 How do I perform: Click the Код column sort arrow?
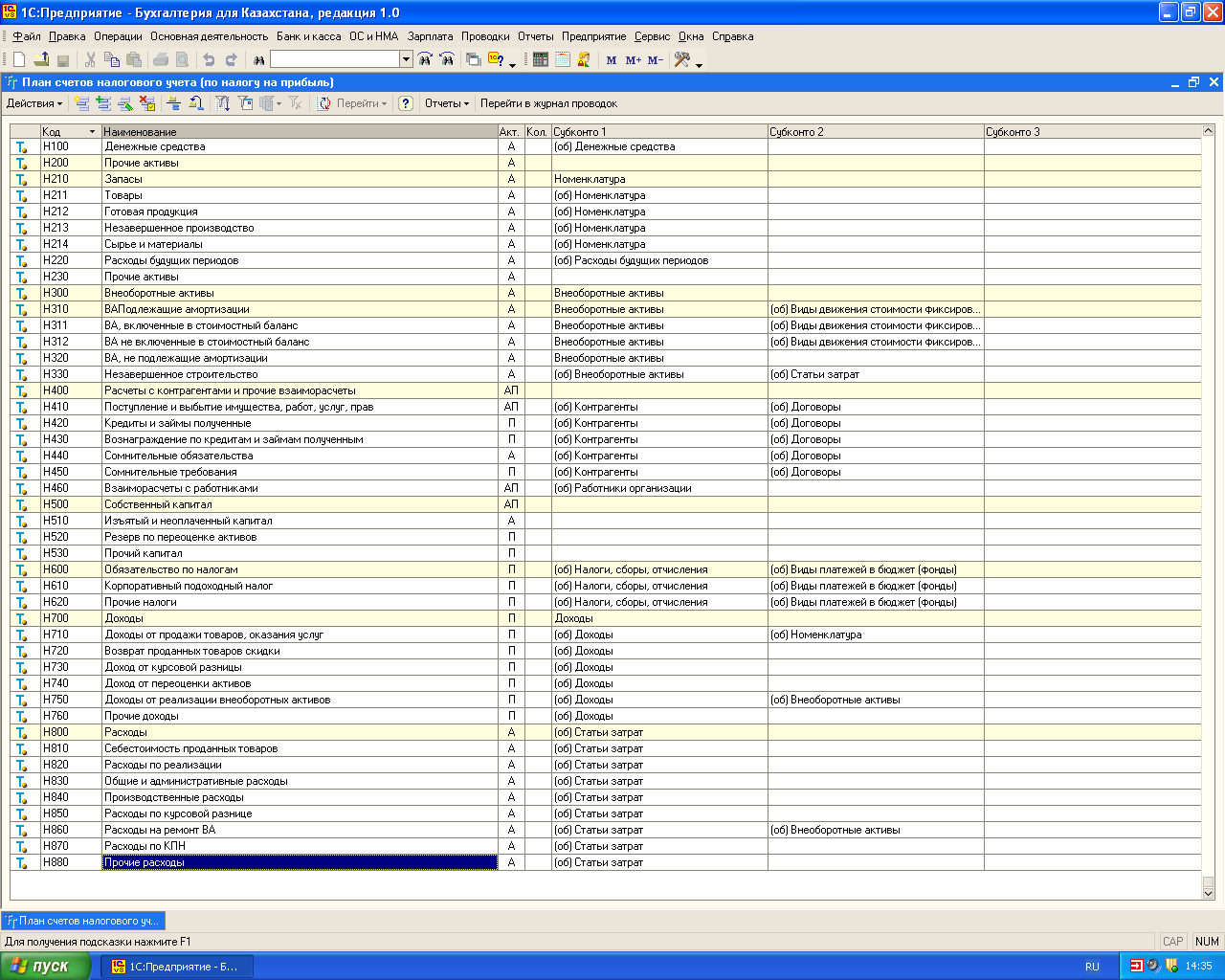click(92, 132)
